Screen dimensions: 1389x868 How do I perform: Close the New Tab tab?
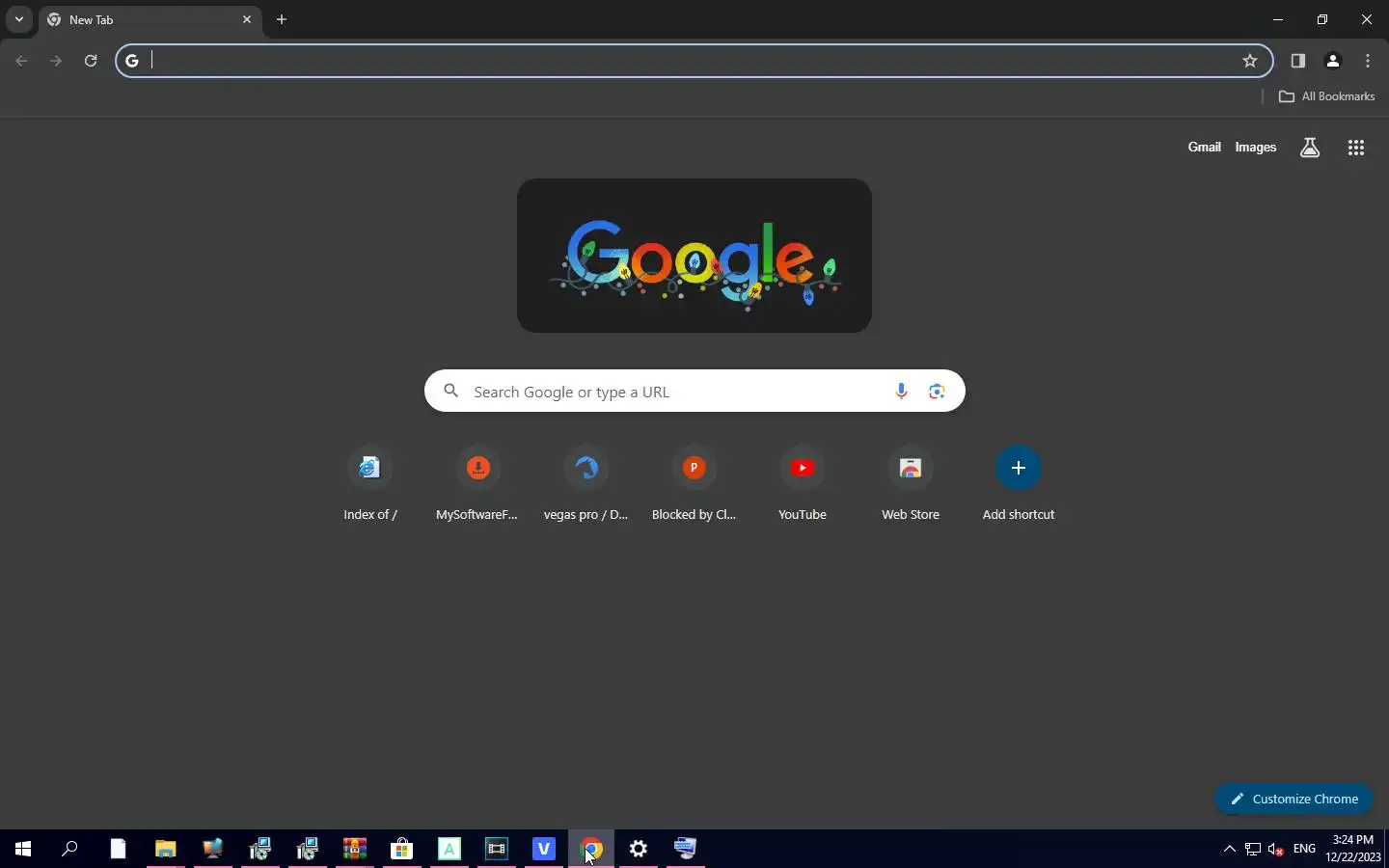coord(247,19)
